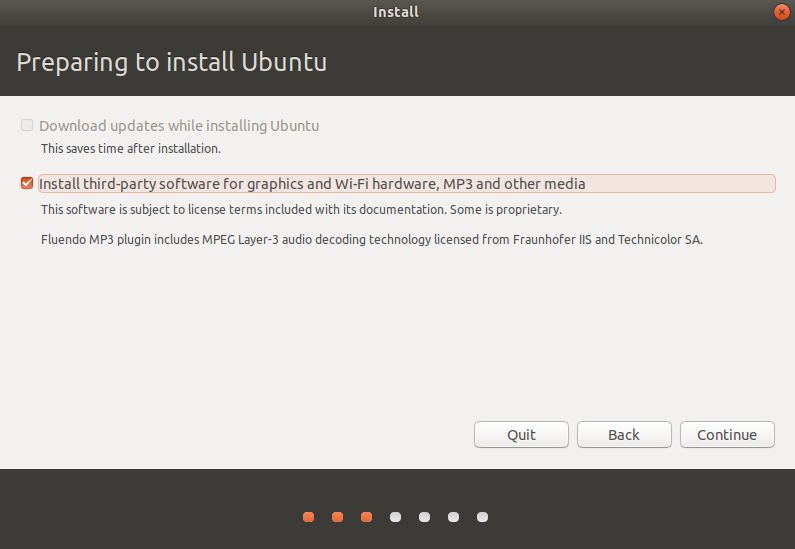This screenshot has height=549, width=795.
Task: Click the third orange progress dot
Action: click(366, 517)
